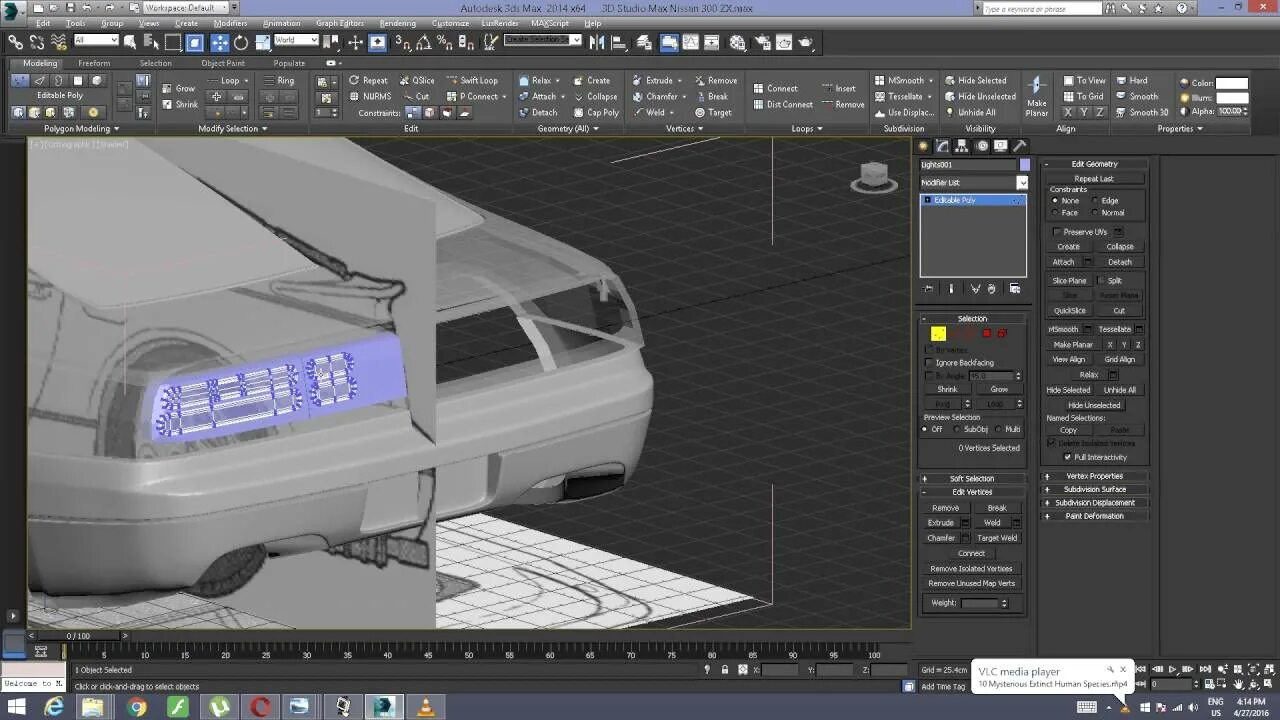The width and height of the screenshot is (1280, 720).
Task: Click the object color swatch beside Lights001
Action: point(1026,163)
